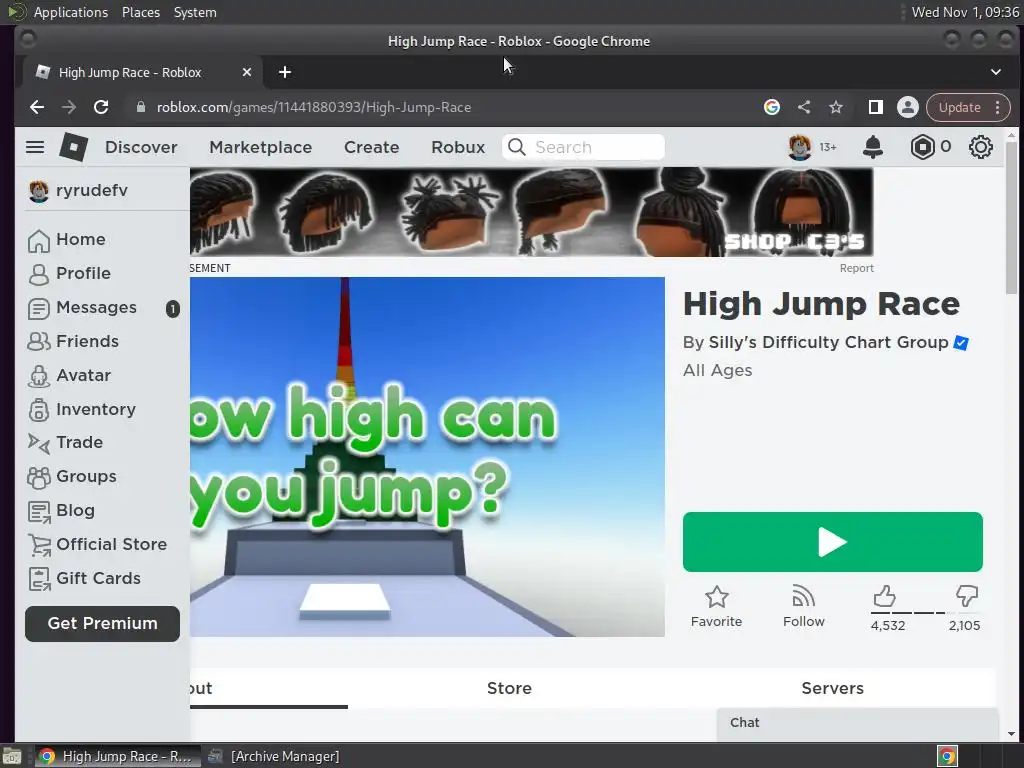The width and height of the screenshot is (1024, 768).
Task: Report the advertisement
Action: pos(856,268)
